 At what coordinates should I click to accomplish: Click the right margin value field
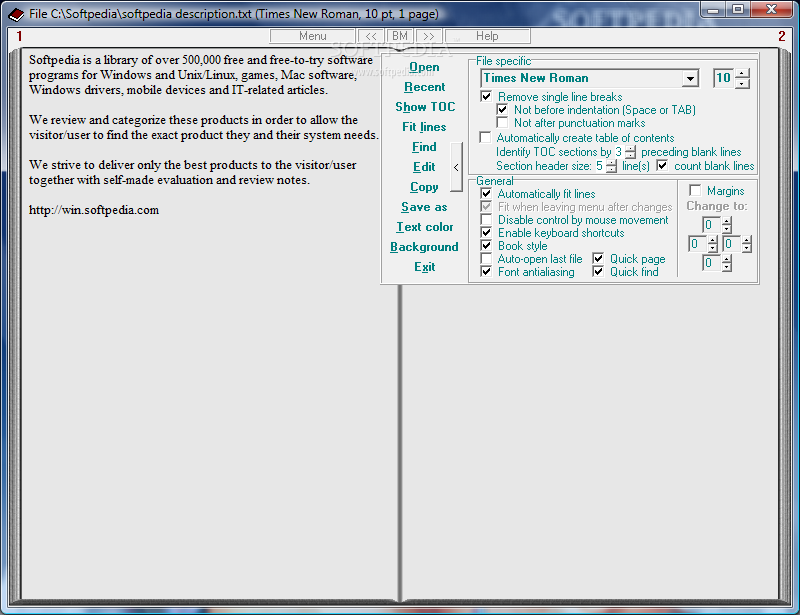731,244
